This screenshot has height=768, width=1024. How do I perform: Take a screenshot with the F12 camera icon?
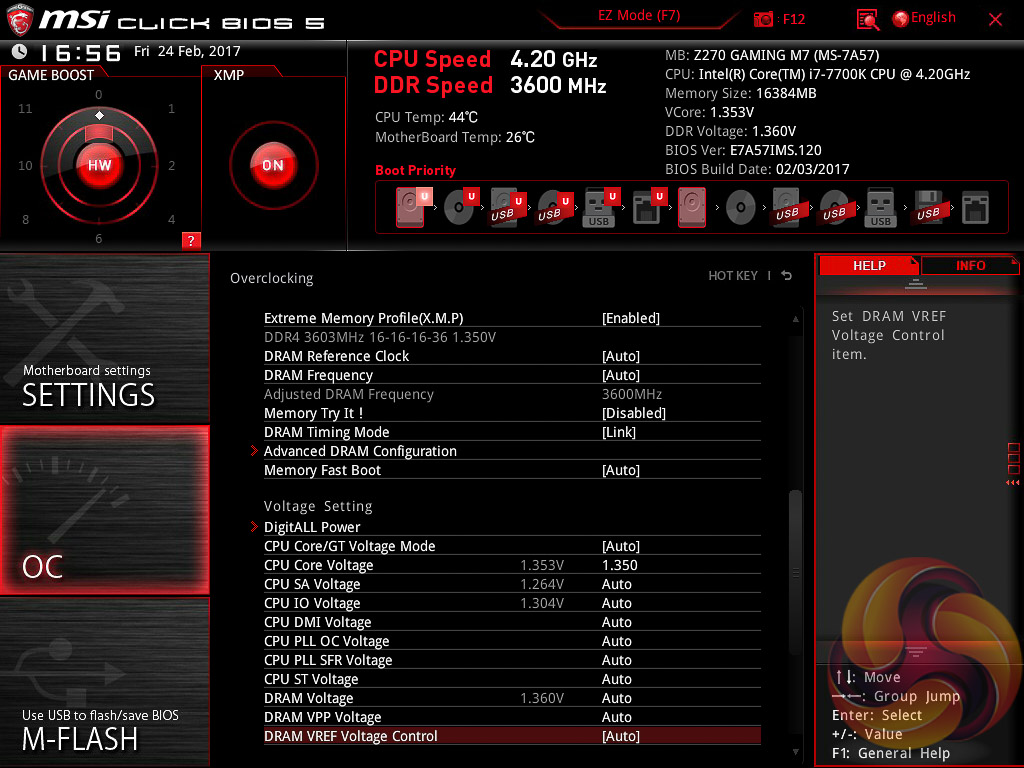click(763, 20)
